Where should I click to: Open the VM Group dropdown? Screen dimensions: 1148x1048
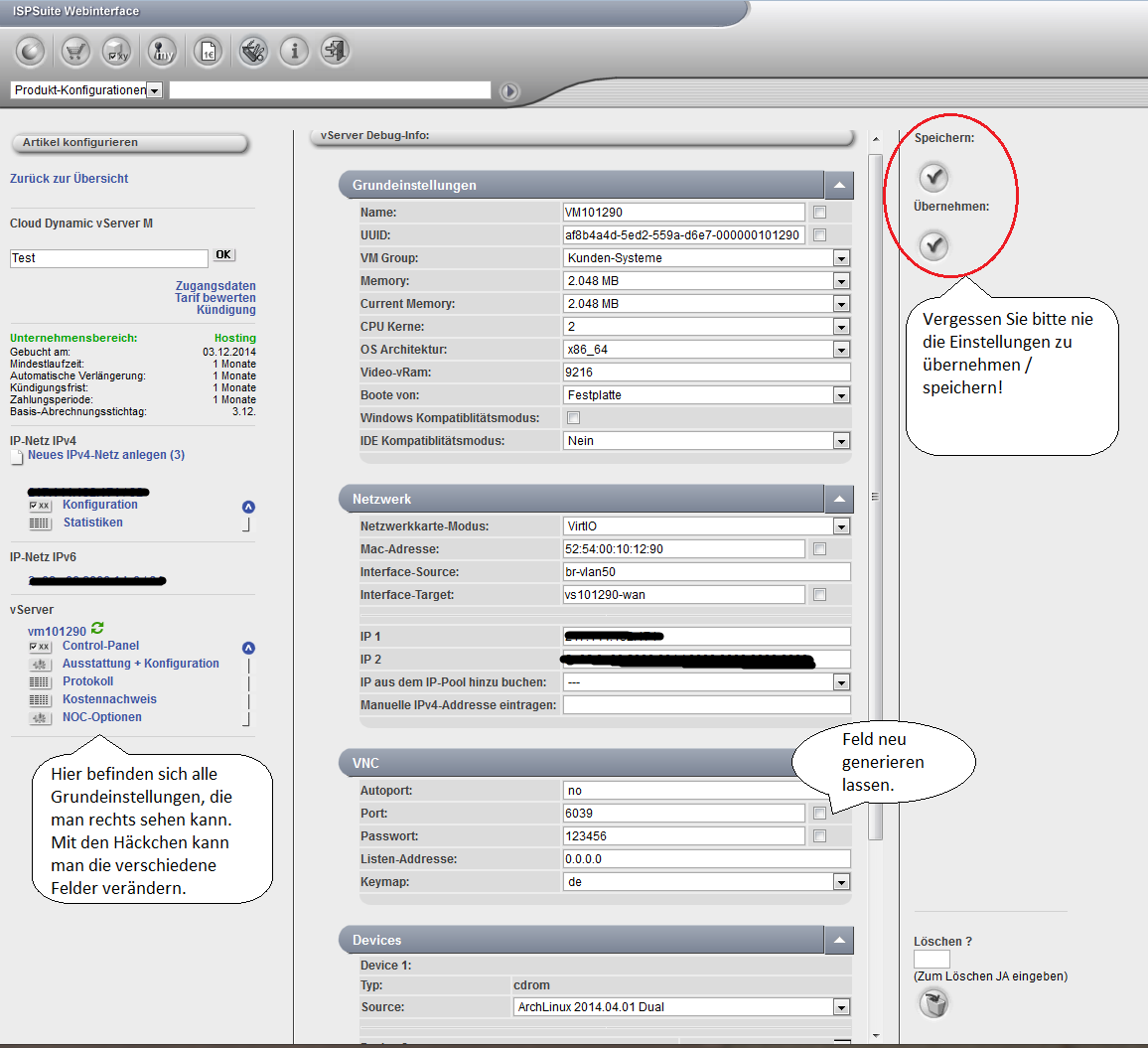point(841,258)
